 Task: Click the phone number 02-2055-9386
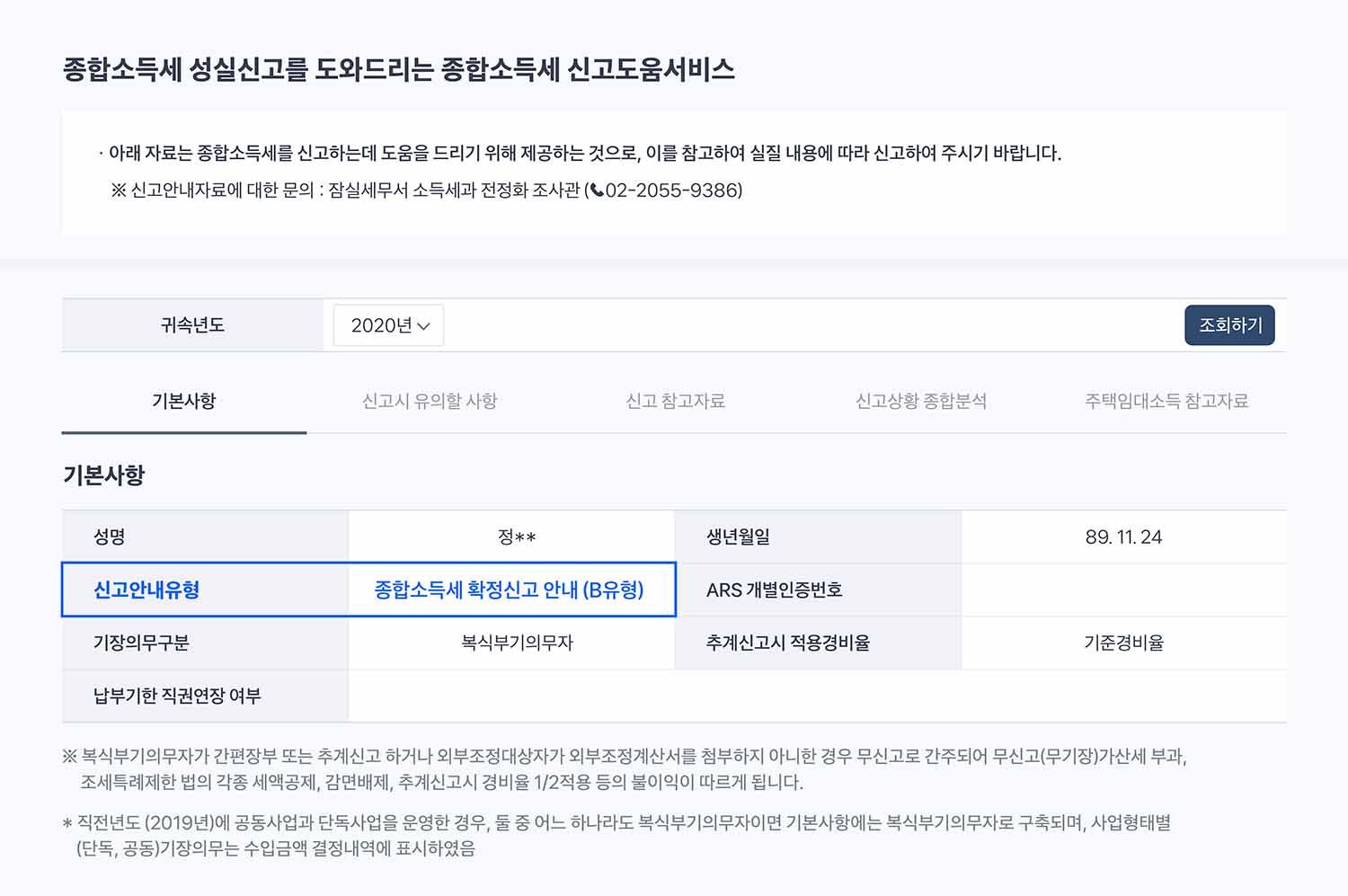(672, 191)
